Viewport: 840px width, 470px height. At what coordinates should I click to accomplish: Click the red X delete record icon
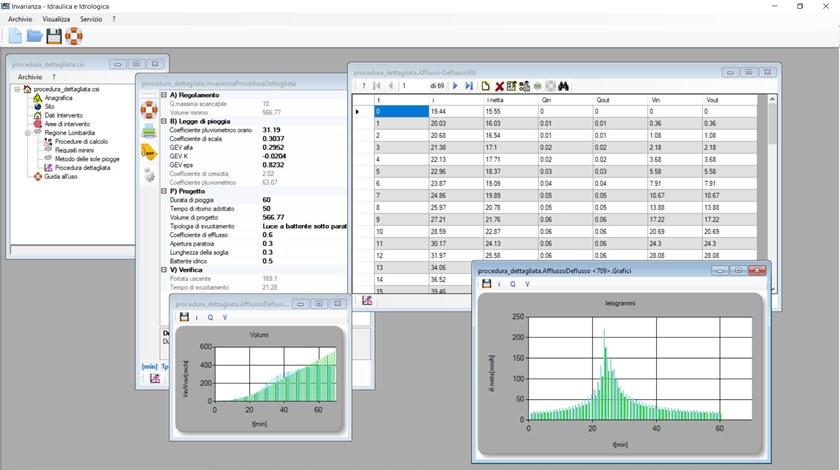[499, 87]
